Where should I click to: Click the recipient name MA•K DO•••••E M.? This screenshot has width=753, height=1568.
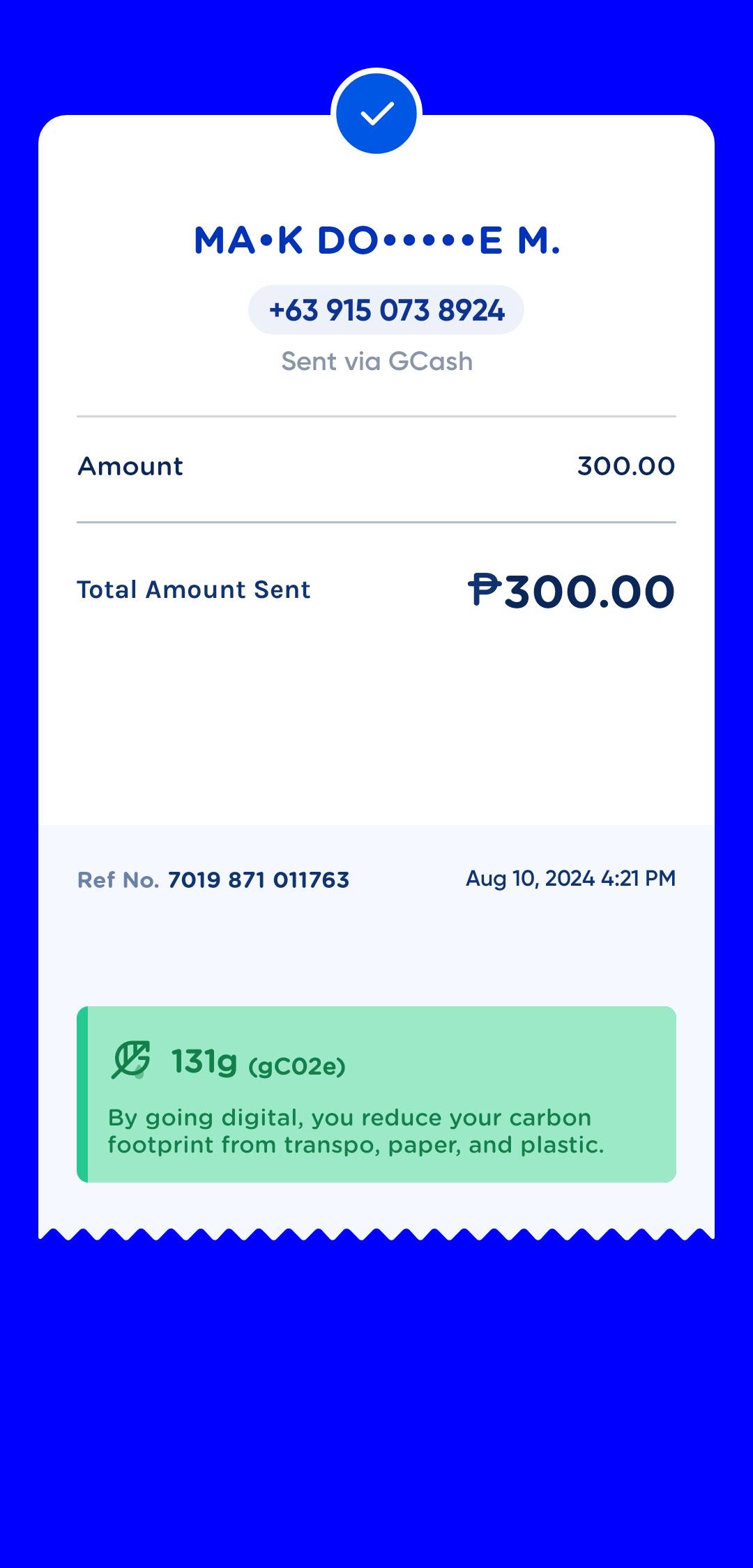point(376,240)
